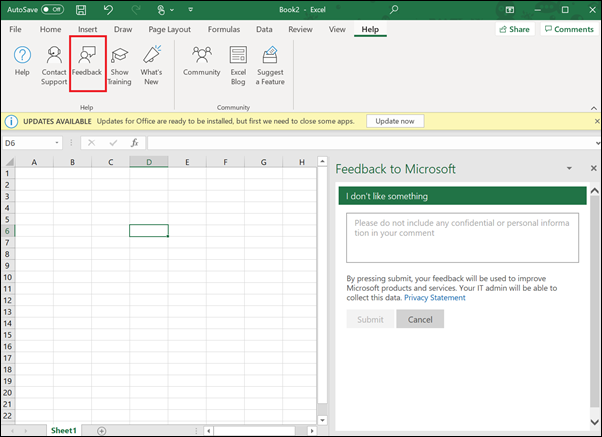Open the Privacy Statement link
The height and width of the screenshot is (437, 602).
(x=433, y=298)
